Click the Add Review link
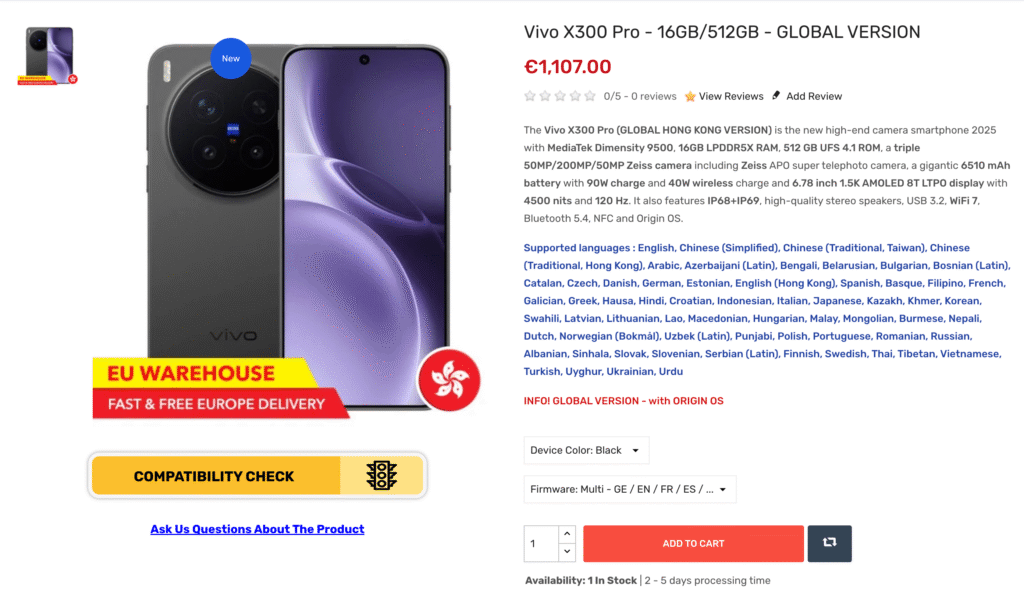 (x=814, y=96)
